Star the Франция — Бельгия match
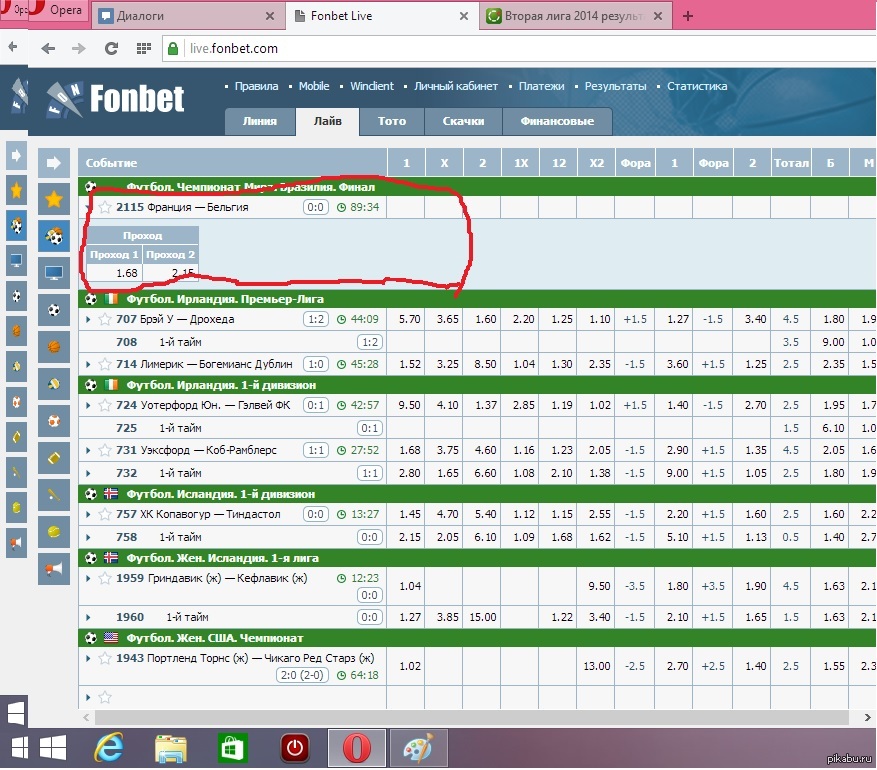This screenshot has width=877, height=770. tap(105, 207)
